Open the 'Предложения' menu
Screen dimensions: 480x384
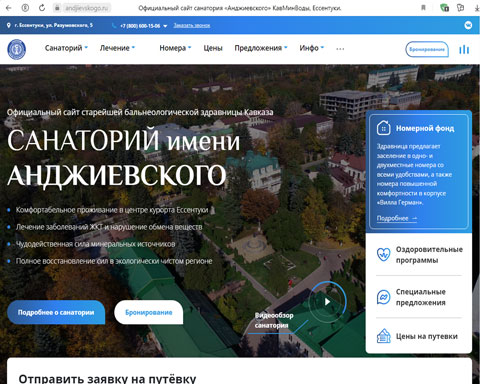(258, 48)
